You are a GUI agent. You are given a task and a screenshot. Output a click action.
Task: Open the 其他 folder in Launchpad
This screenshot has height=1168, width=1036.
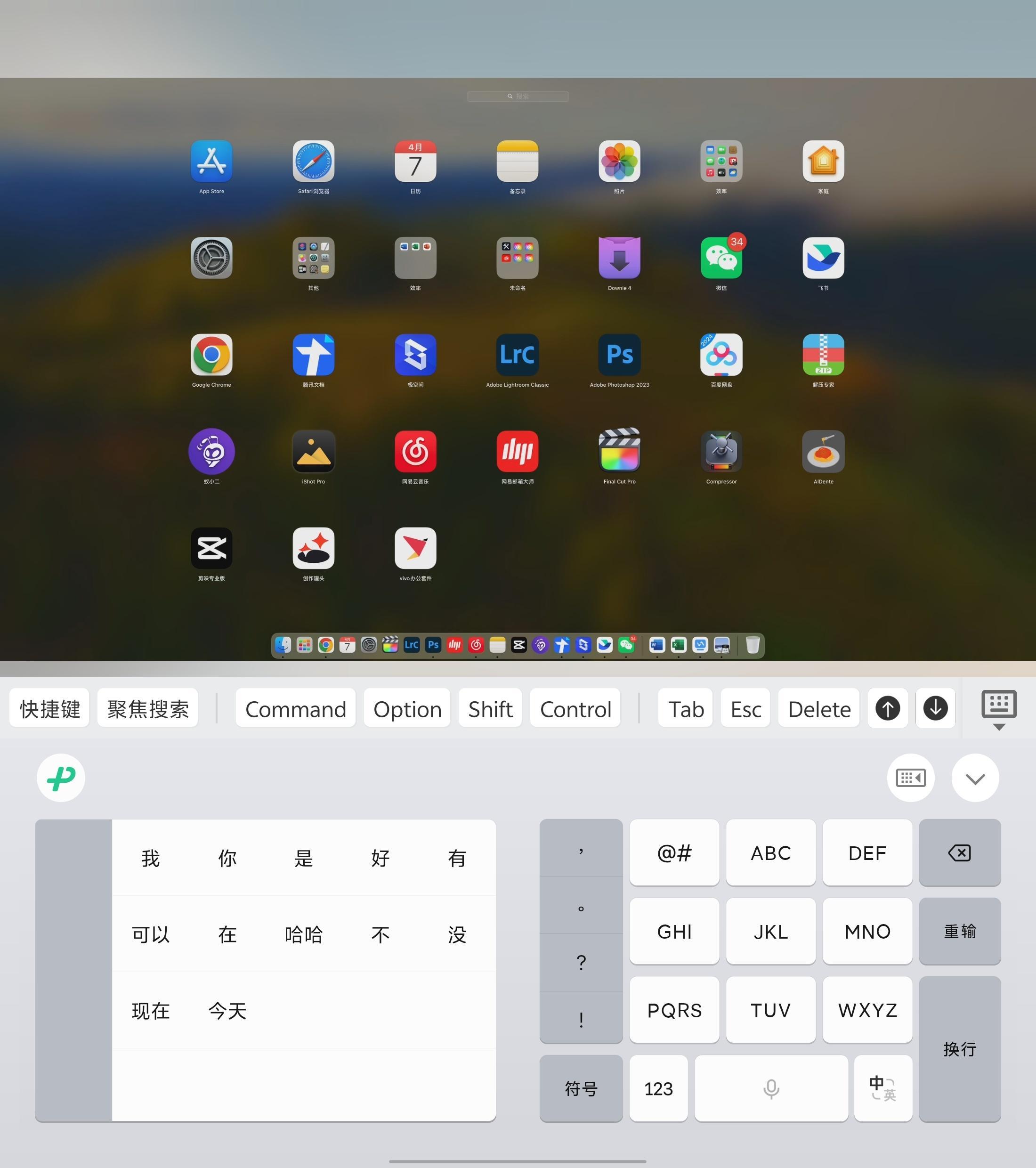tap(313, 258)
